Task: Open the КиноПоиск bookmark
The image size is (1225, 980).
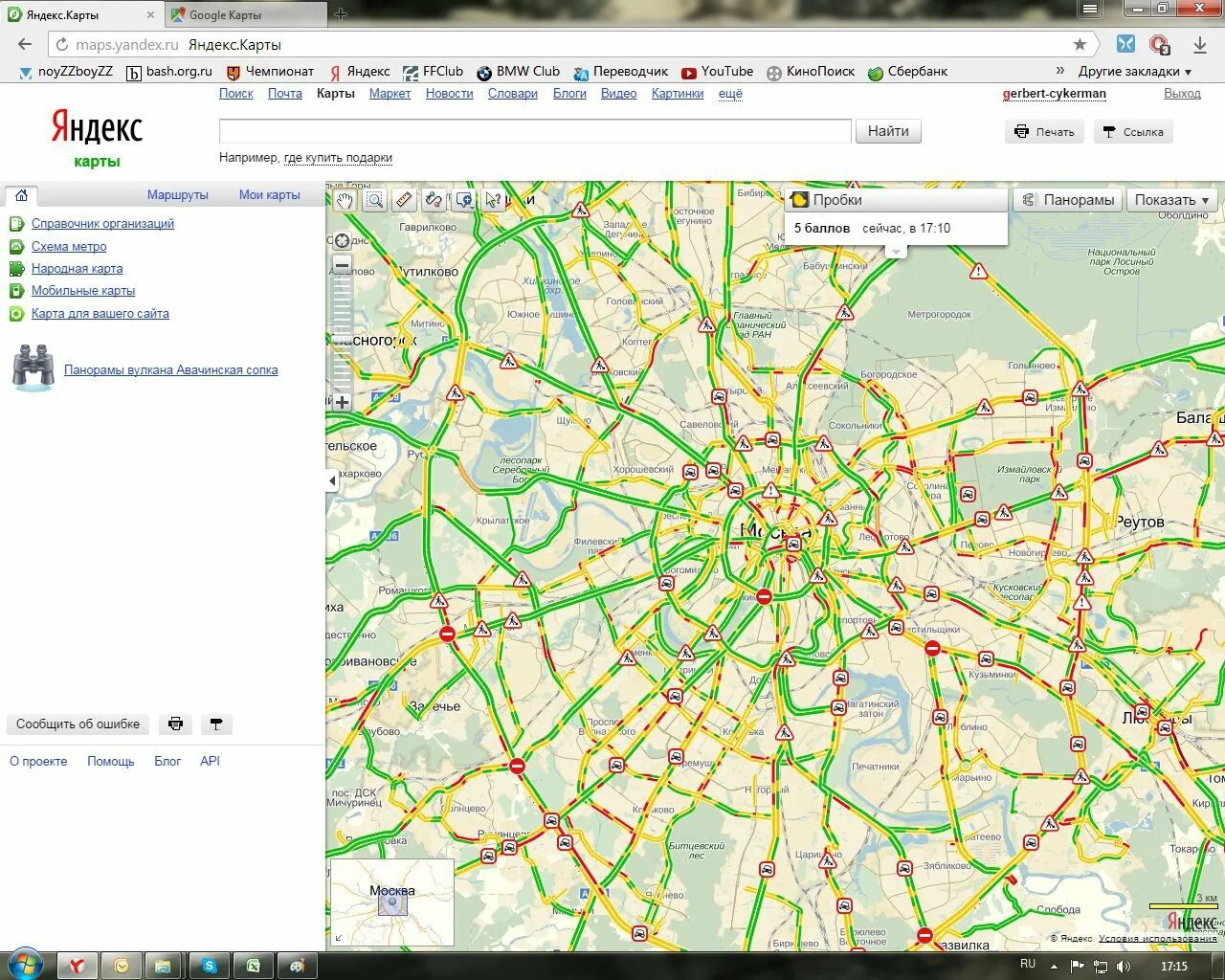Action: point(810,72)
